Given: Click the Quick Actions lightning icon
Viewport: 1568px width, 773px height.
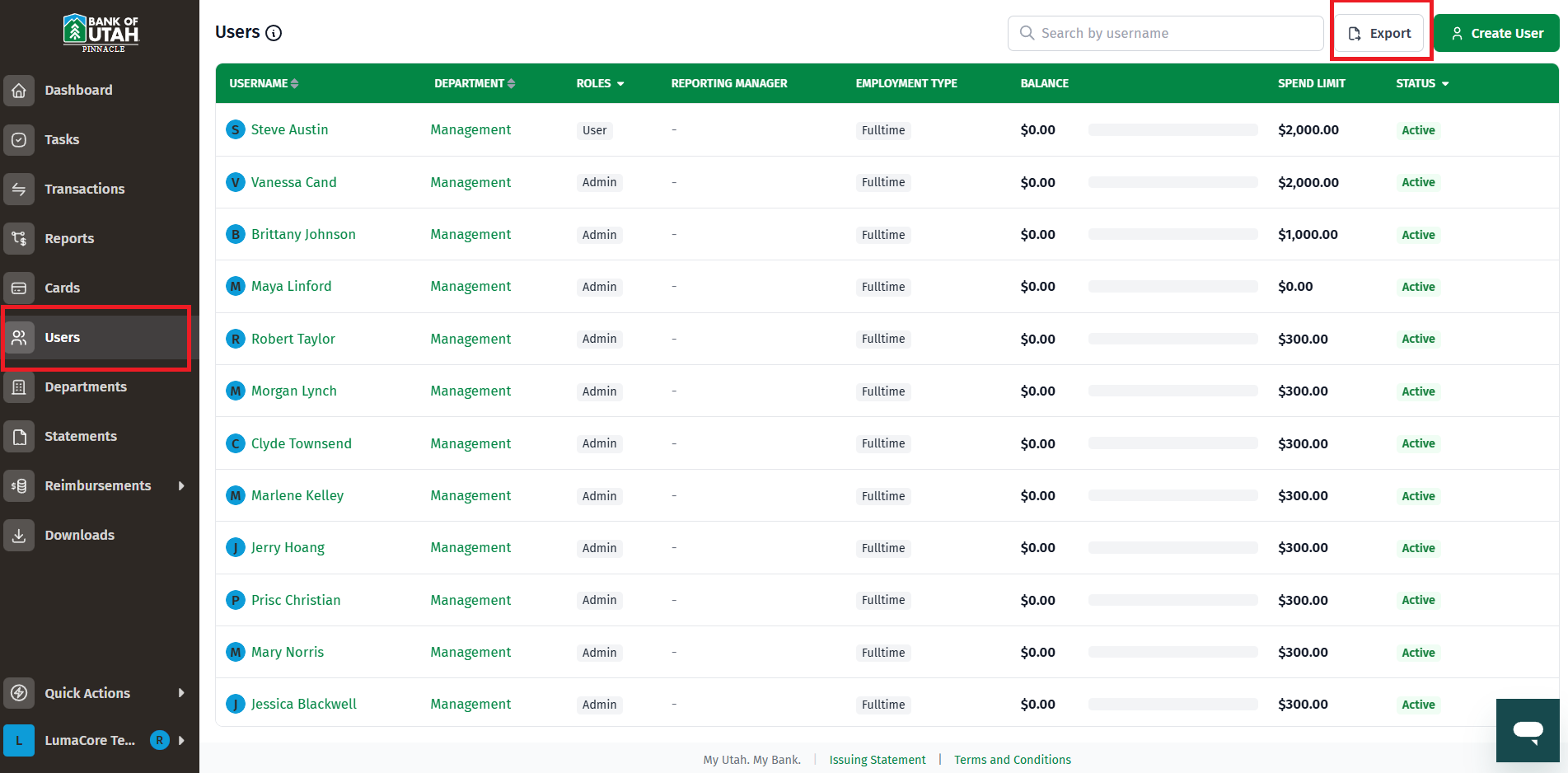Looking at the screenshot, I should click(19, 693).
